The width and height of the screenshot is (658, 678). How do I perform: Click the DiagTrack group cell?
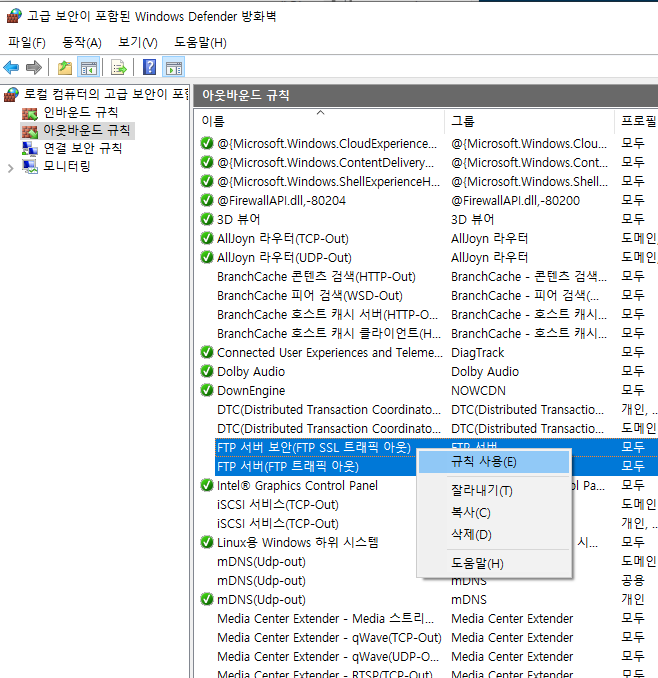[478, 352]
